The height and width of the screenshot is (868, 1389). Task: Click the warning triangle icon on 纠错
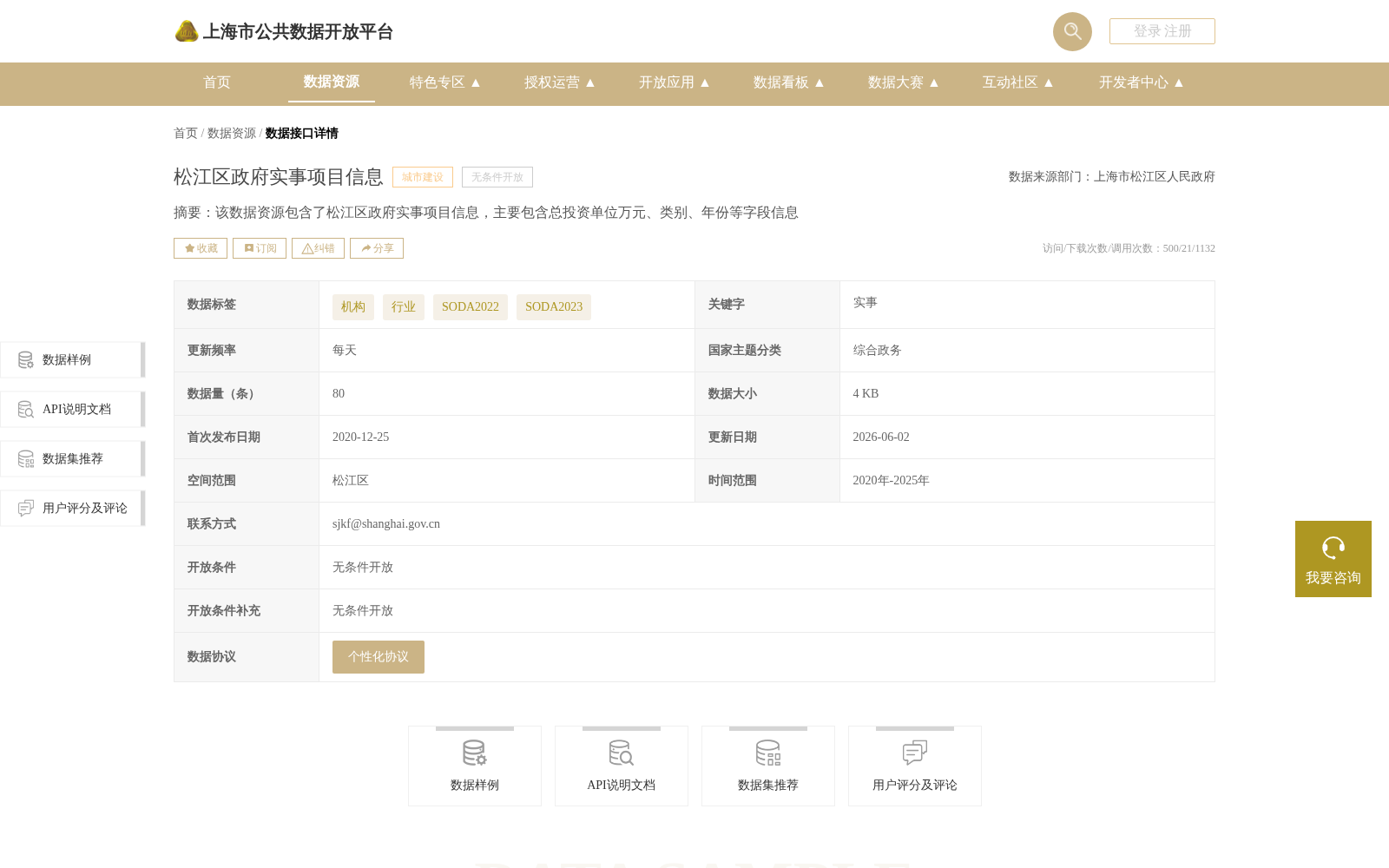(x=307, y=248)
